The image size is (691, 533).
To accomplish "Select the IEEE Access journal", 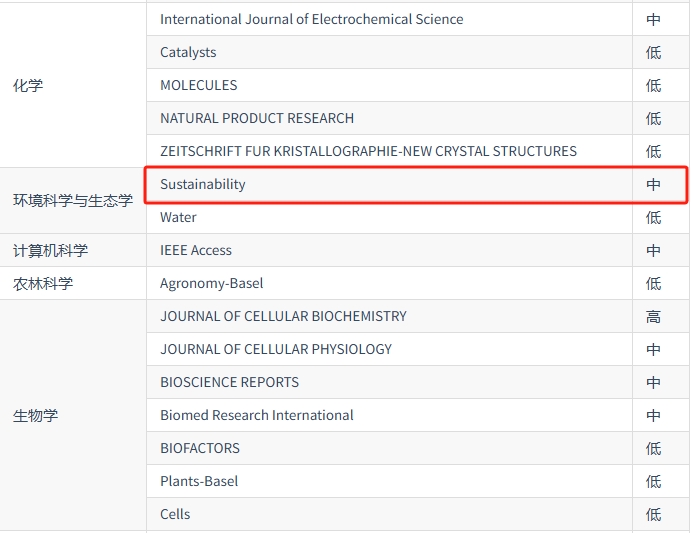I will click(x=196, y=250).
